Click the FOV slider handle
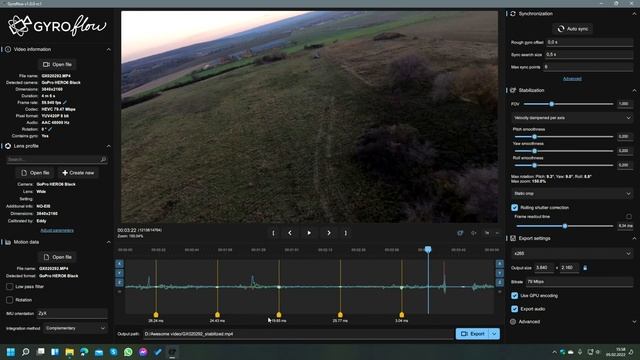This screenshot has width=640, height=360. 551,104
